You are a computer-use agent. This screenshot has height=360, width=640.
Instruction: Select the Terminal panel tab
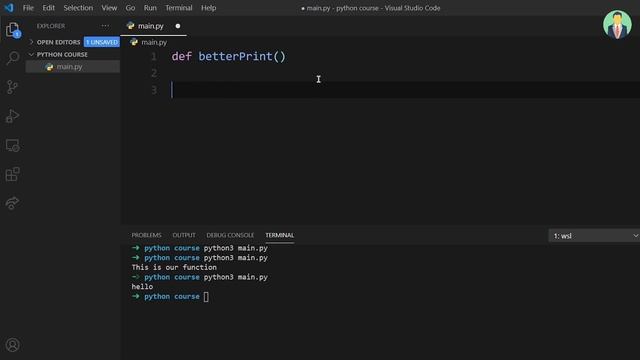(280, 235)
